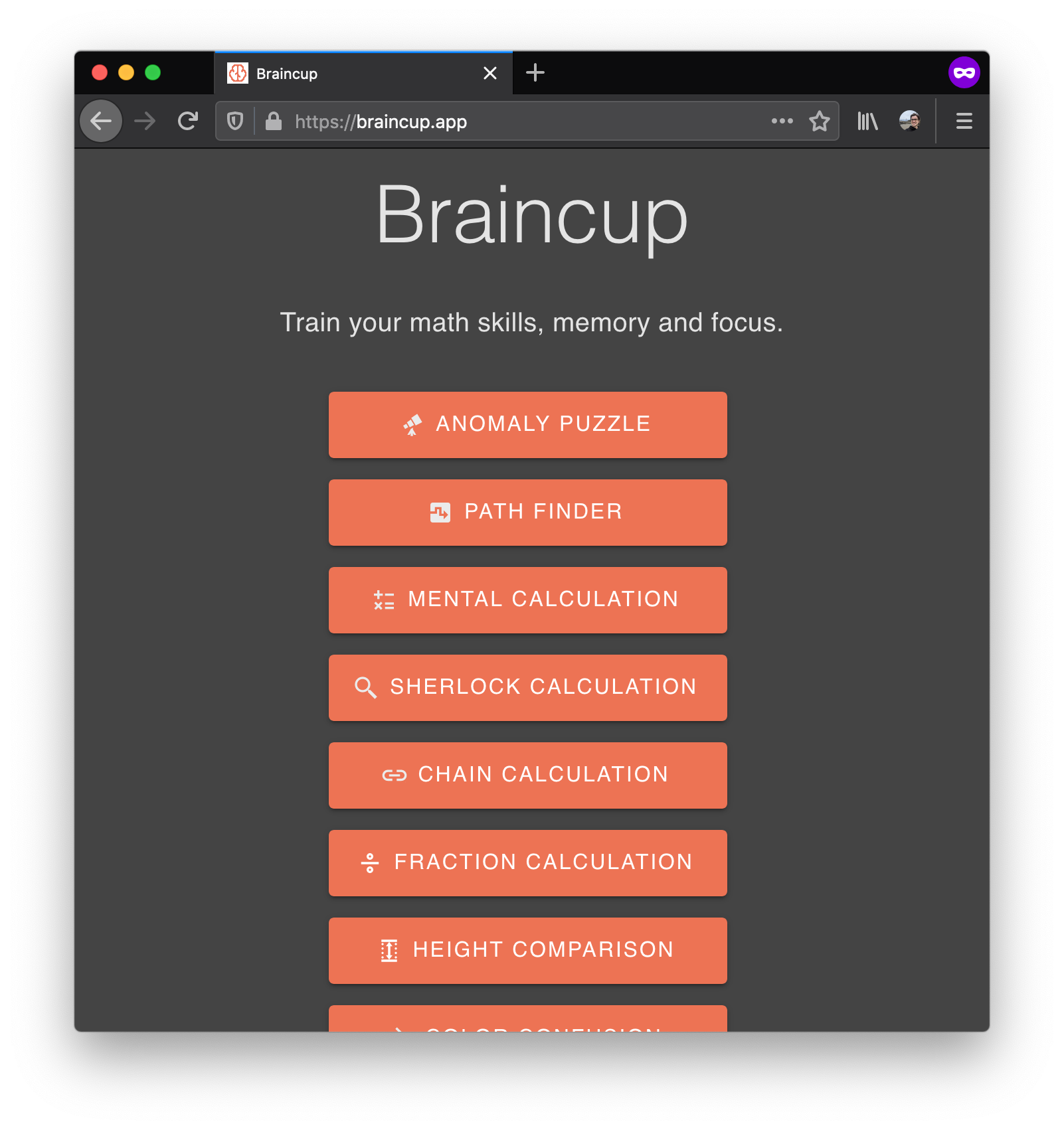The width and height of the screenshot is (1064, 1130).
Task: Open Sherlock Calculation
Action: tap(528, 688)
